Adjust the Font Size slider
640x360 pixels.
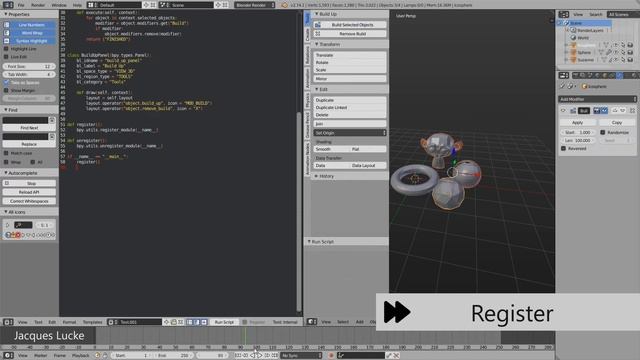[29, 66]
